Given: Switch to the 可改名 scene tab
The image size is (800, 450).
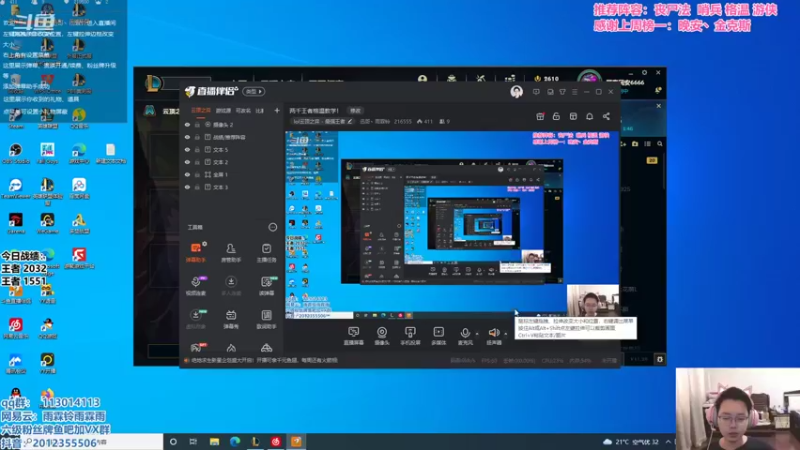Looking at the screenshot, I should pyautogui.click(x=243, y=110).
